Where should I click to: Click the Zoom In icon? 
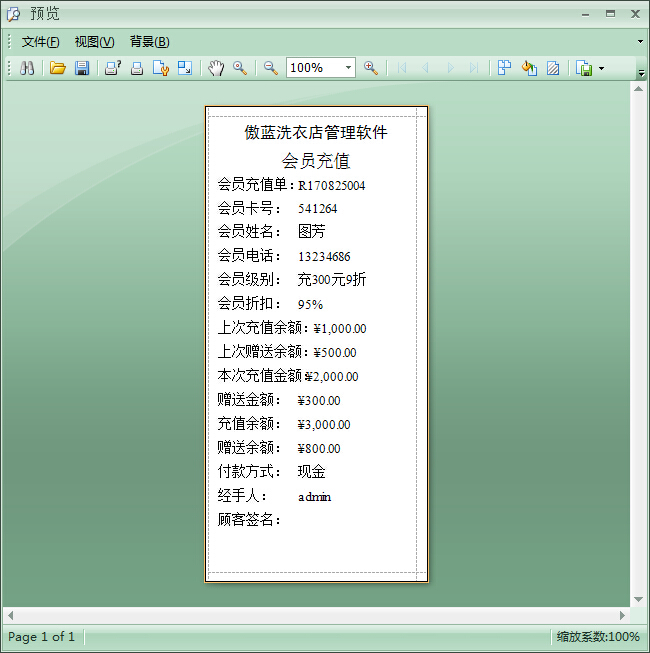pyautogui.click(x=371, y=68)
